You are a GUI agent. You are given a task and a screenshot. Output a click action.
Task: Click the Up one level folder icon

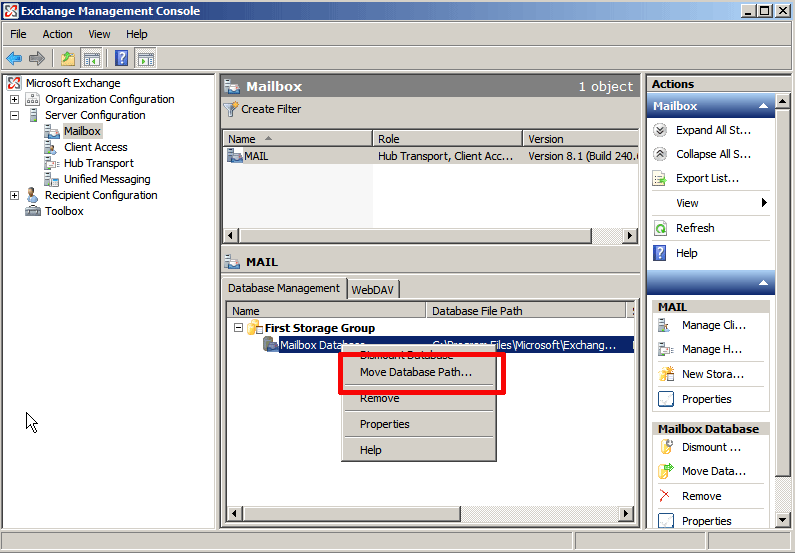68,58
